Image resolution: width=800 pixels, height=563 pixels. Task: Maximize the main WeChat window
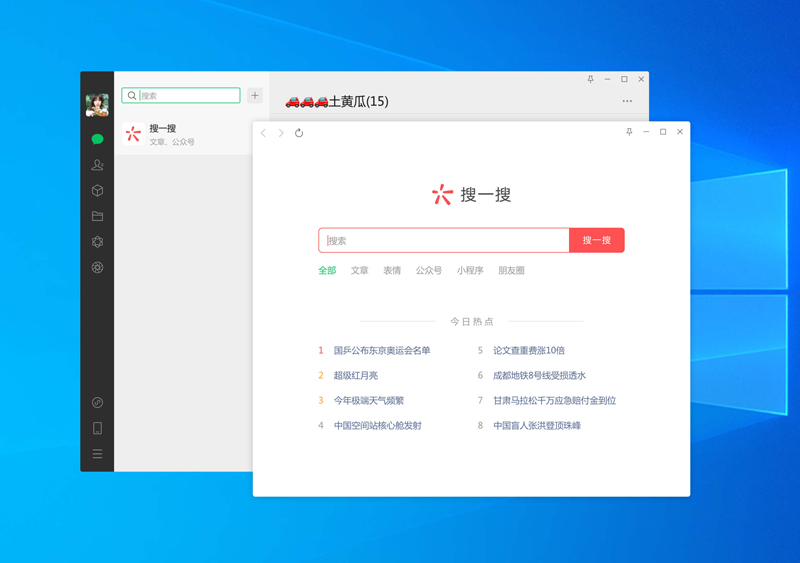(624, 79)
